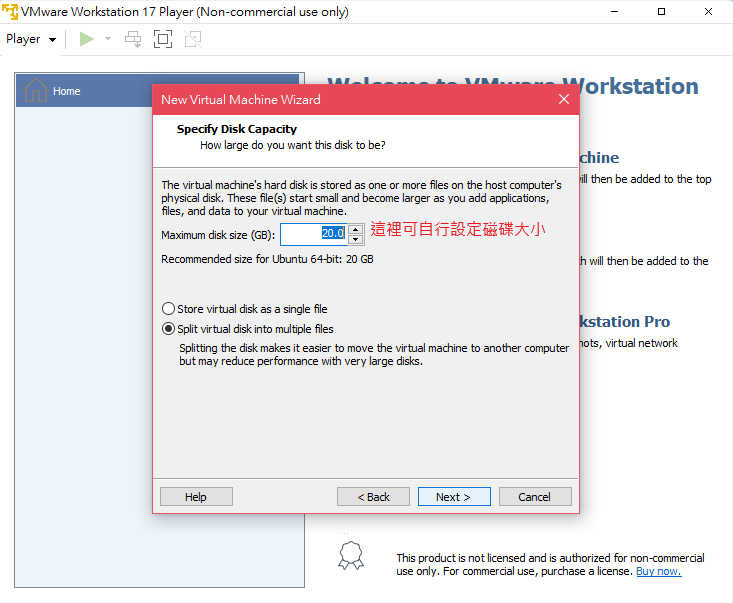Open the Buy now link
This screenshot has width=733, height=603.
click(659, 571)
